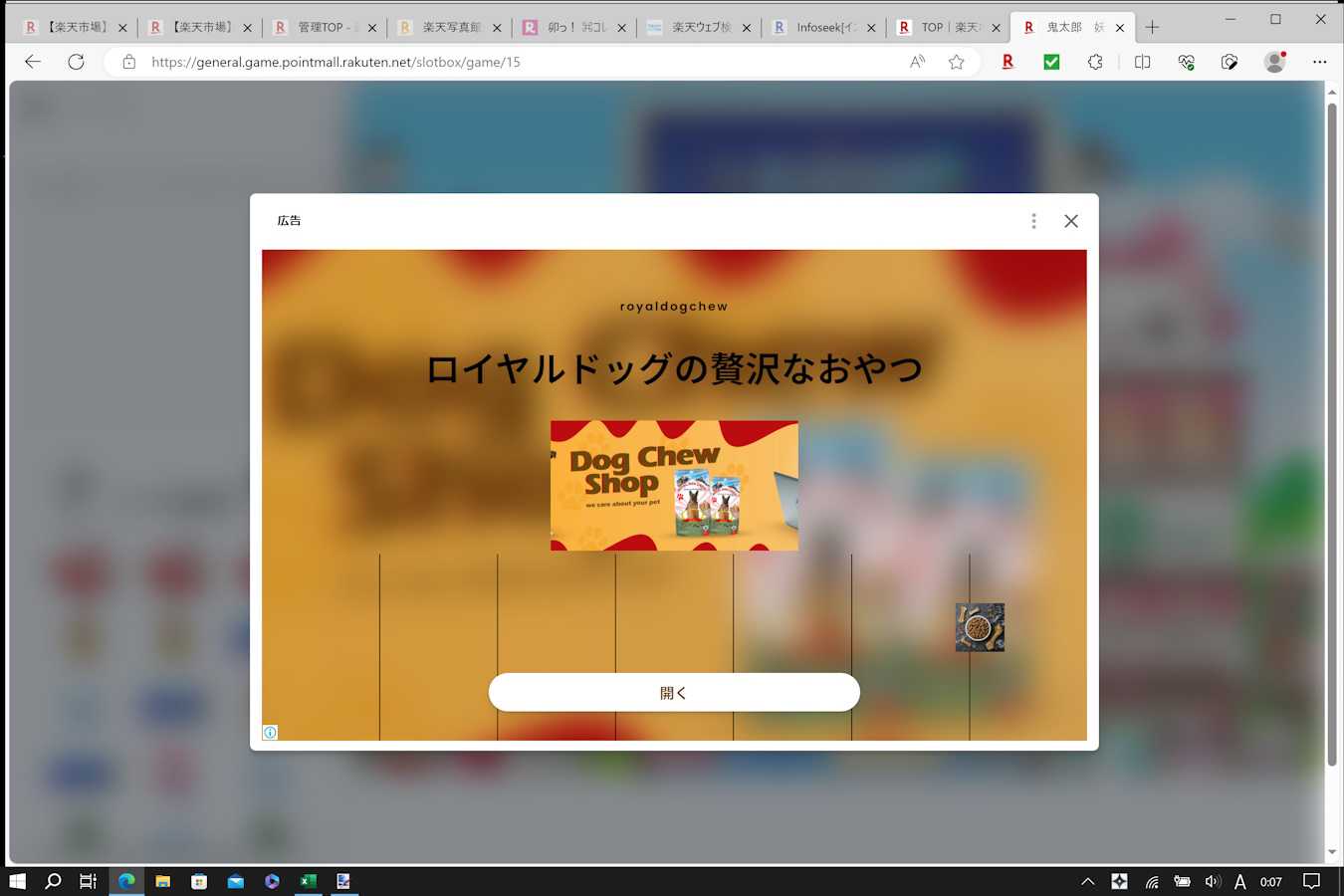Close the Infoseek tab
The height and width of the screenshot is (896, 1344).
[871, 28]
